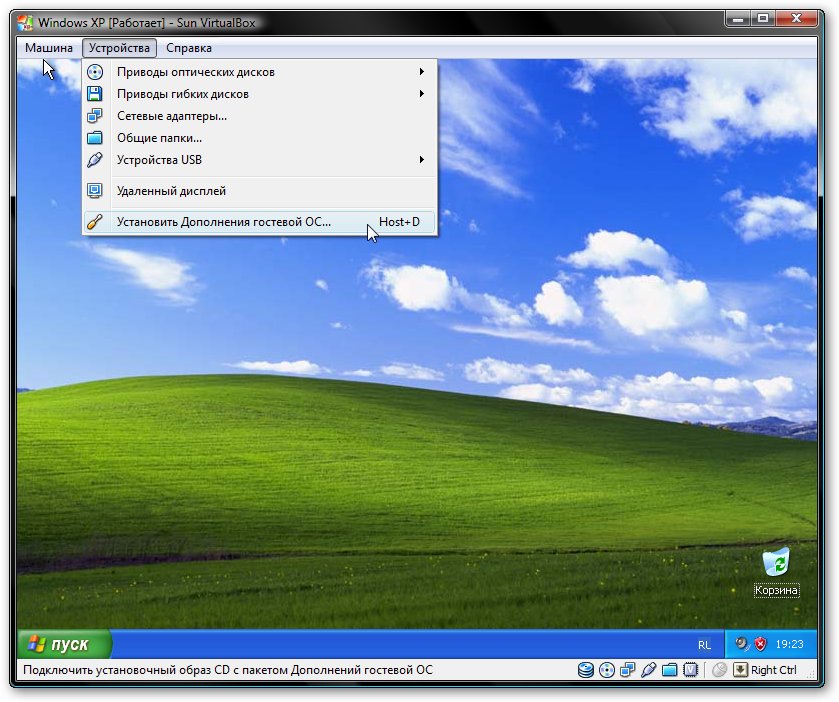Open the Справка menu
The height and width of the screenshot is (702, 839).
(x=189, y=48)
